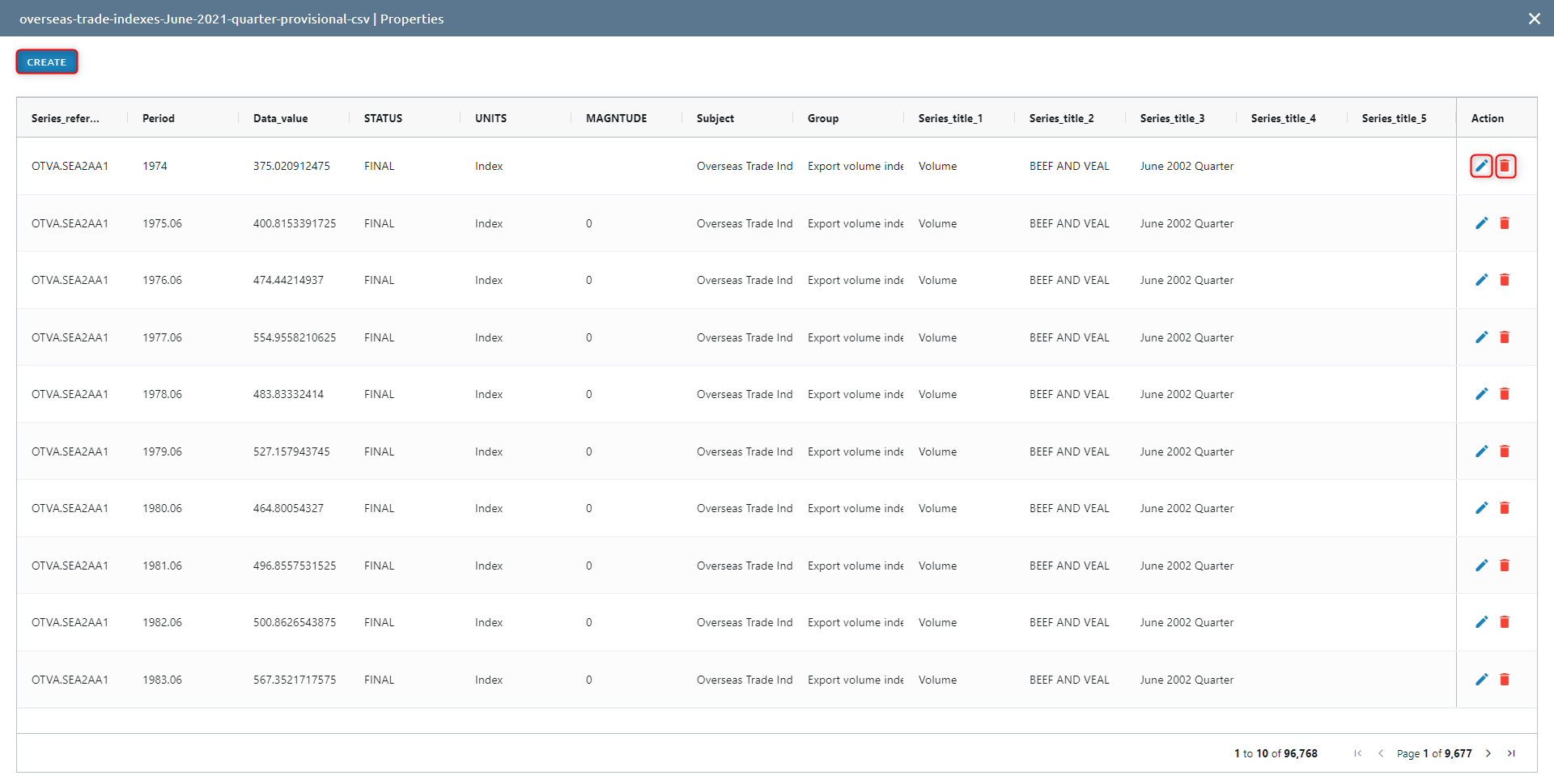Select data value 527.157943745

click(291, 451)
